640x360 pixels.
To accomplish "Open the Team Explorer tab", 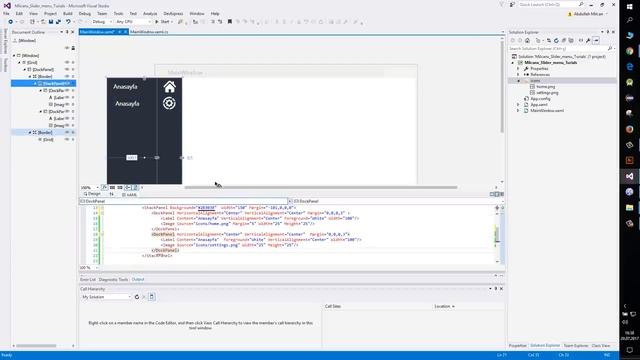I will 576,346.
